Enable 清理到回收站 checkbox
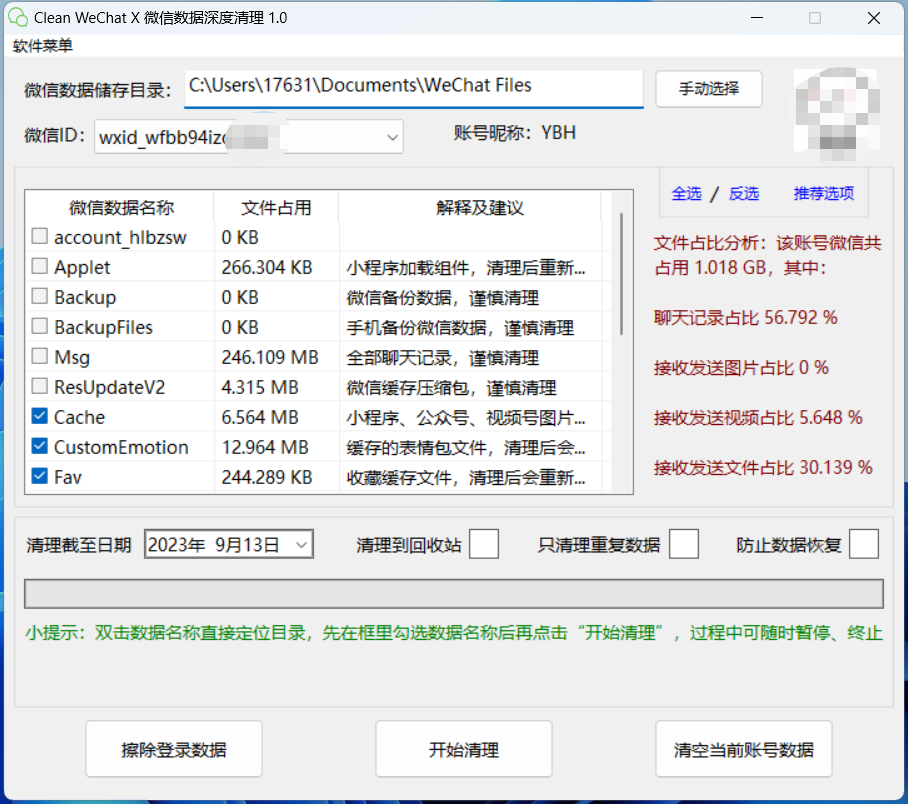The image size is (908, 804). point(484,544)
